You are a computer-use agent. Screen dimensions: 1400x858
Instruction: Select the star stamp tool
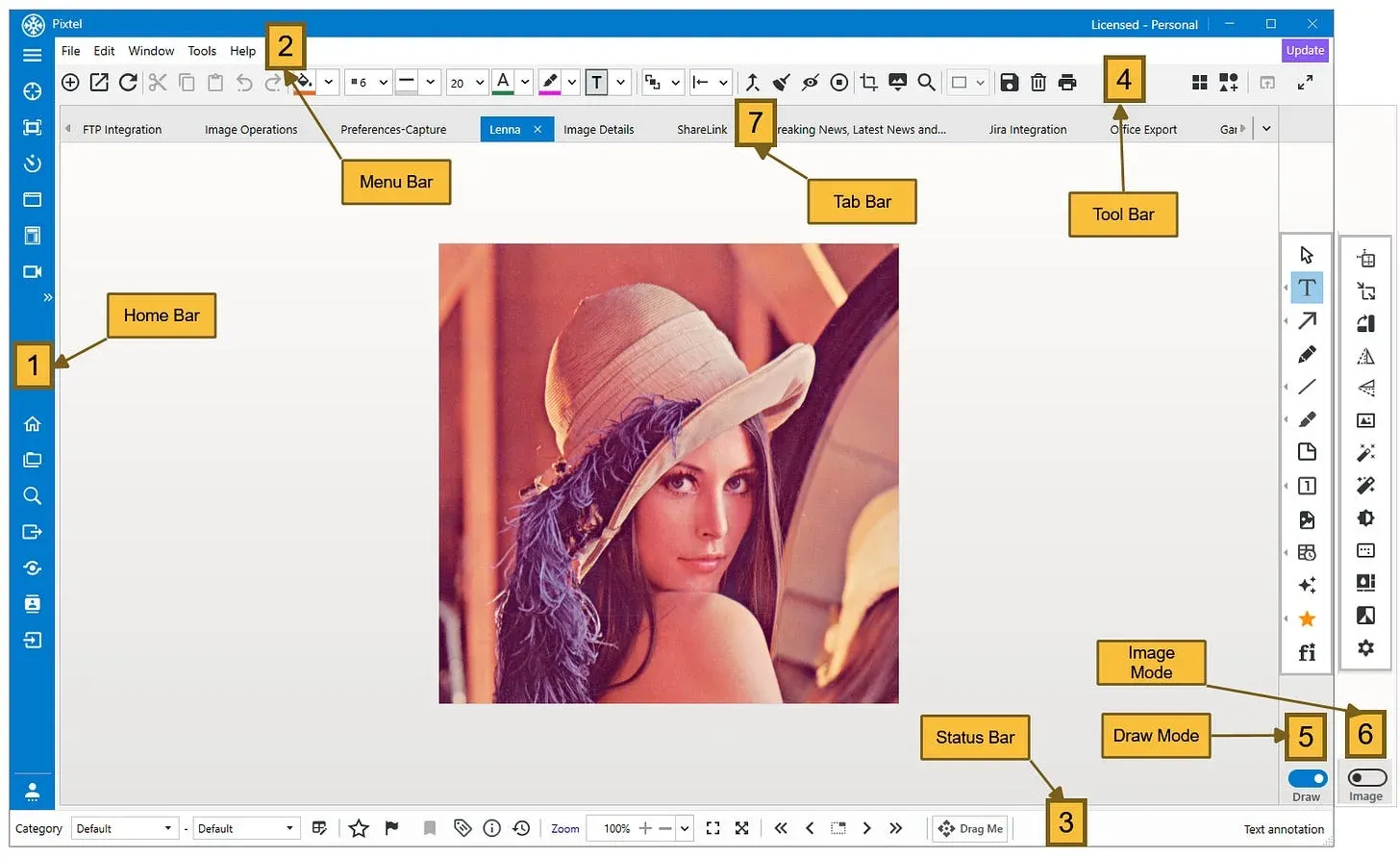tap(1307, 618)
